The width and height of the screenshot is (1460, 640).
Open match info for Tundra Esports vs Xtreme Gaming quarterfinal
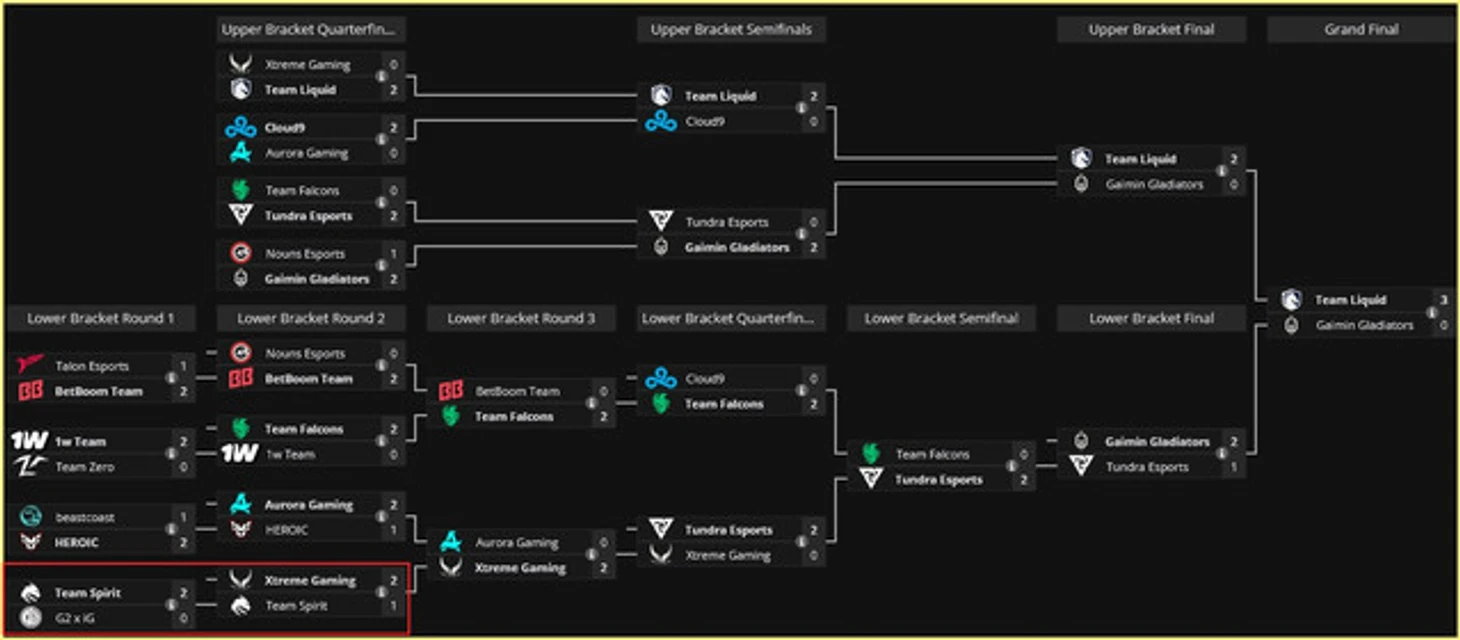tap(801, 542)
